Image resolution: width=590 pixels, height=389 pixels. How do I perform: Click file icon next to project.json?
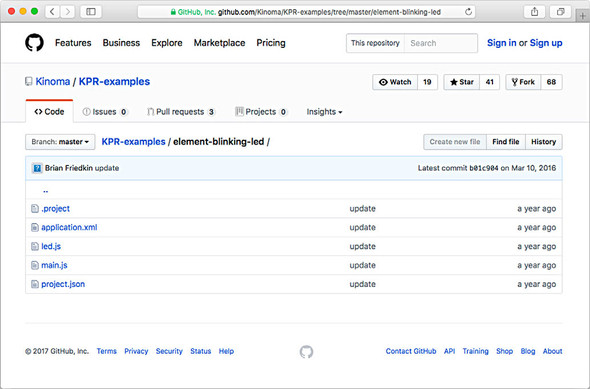click(35, 284)
